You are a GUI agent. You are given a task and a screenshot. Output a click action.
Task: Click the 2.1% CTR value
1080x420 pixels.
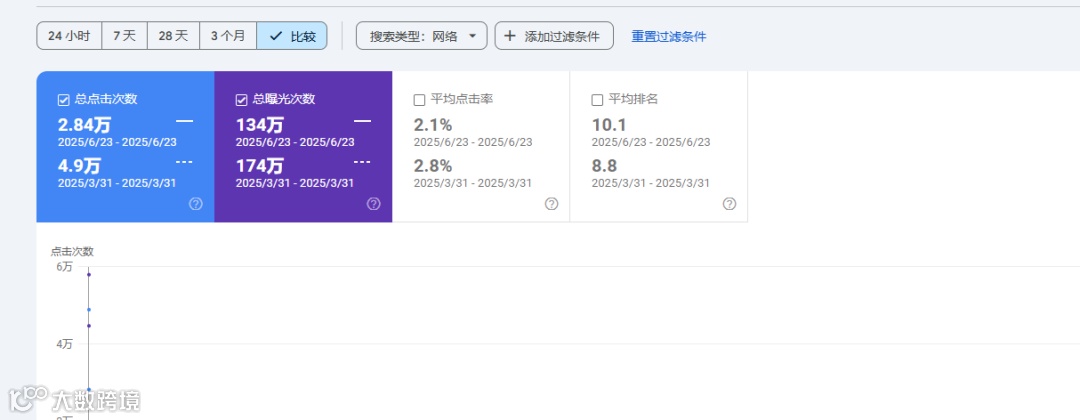pyautogui.click(x=433, y=125)
